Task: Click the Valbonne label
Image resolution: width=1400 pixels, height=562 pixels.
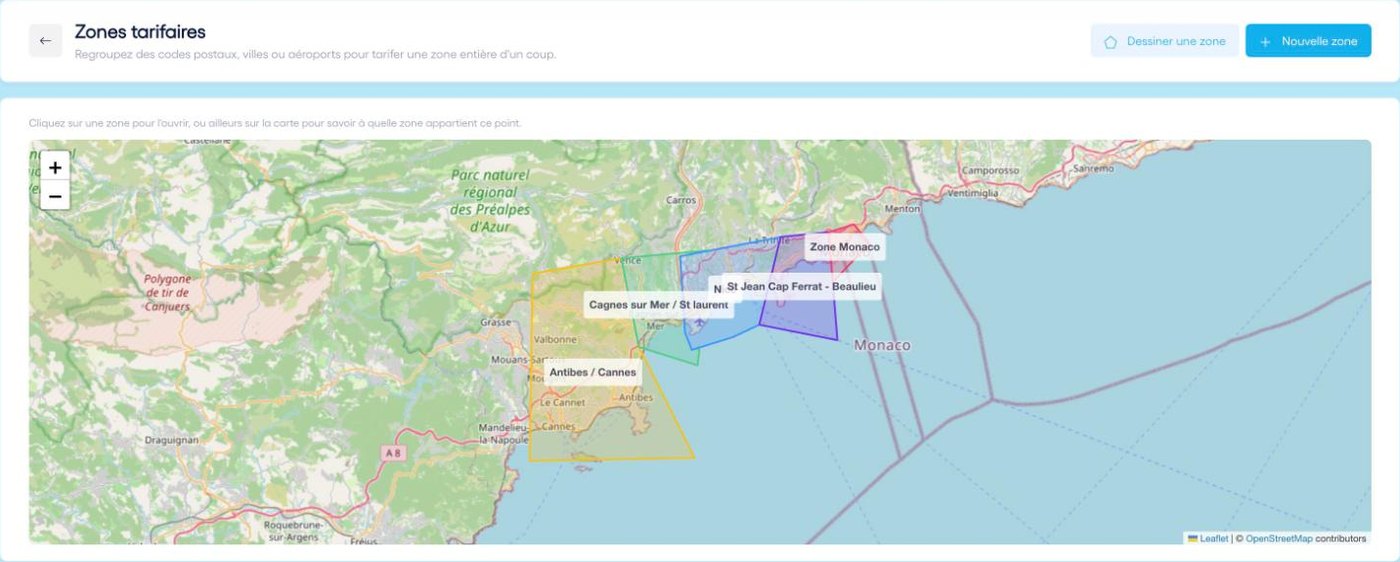Action: pyautogui.click(x=557, y=339)
